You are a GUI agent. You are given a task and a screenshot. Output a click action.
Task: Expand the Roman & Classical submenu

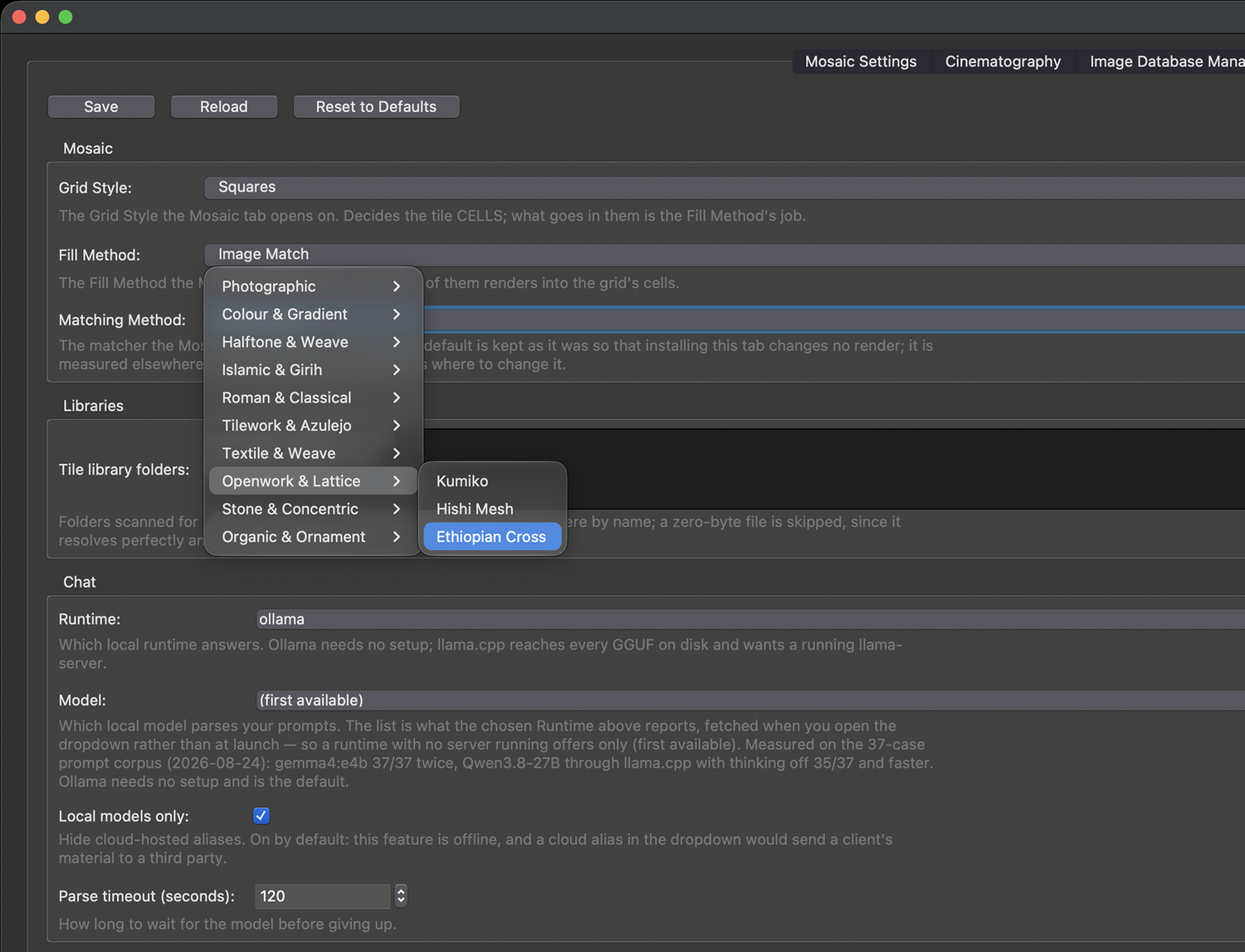coord(313,398)
